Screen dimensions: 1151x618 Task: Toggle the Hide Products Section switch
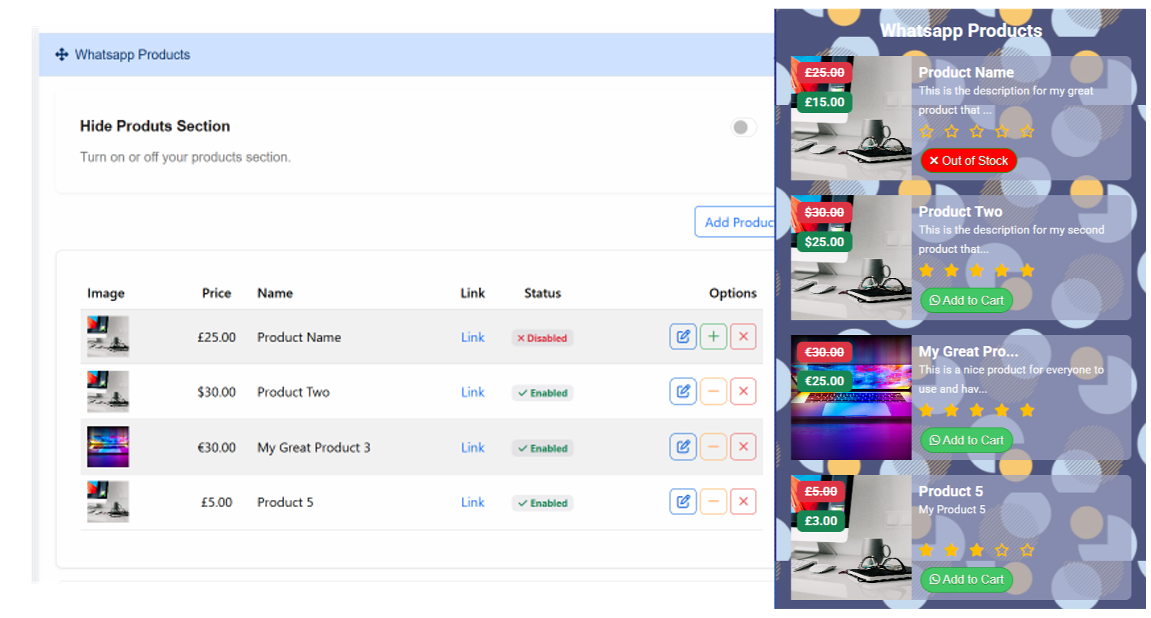pyautogui.click(x=743, y=127)
